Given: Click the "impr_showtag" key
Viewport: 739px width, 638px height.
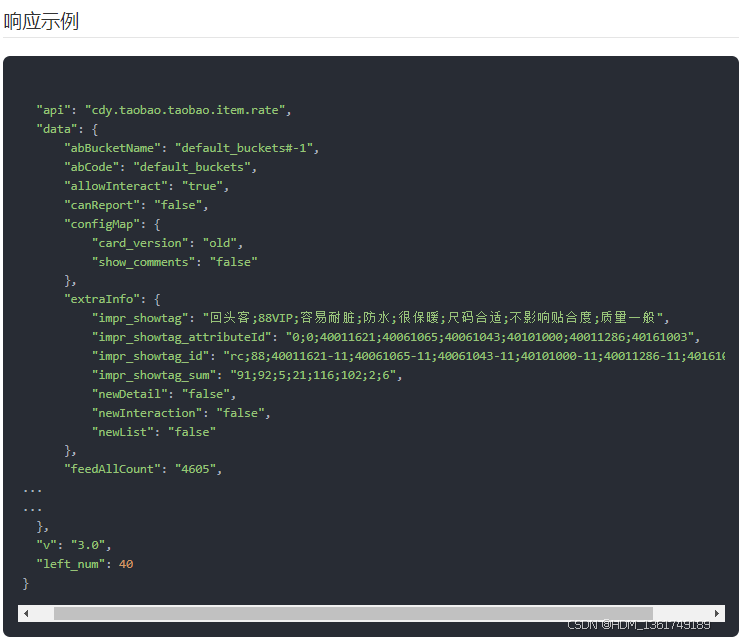Looking at the screenshot, I should point(140,318).
